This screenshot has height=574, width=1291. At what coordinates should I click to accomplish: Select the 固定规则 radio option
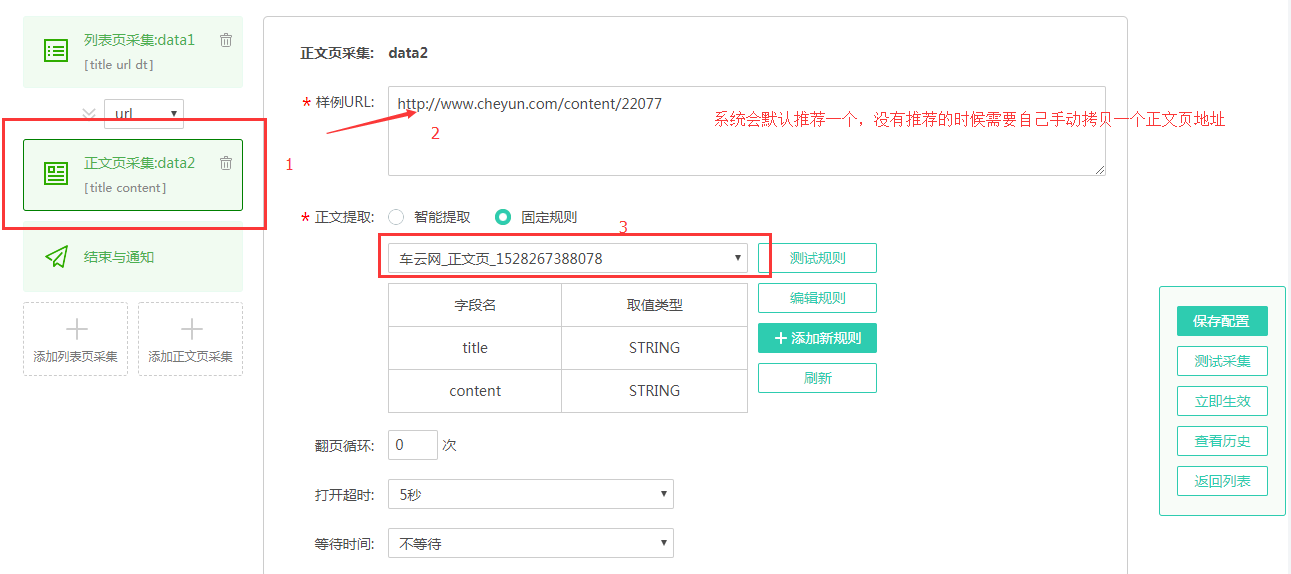click(x=503, y=217)
